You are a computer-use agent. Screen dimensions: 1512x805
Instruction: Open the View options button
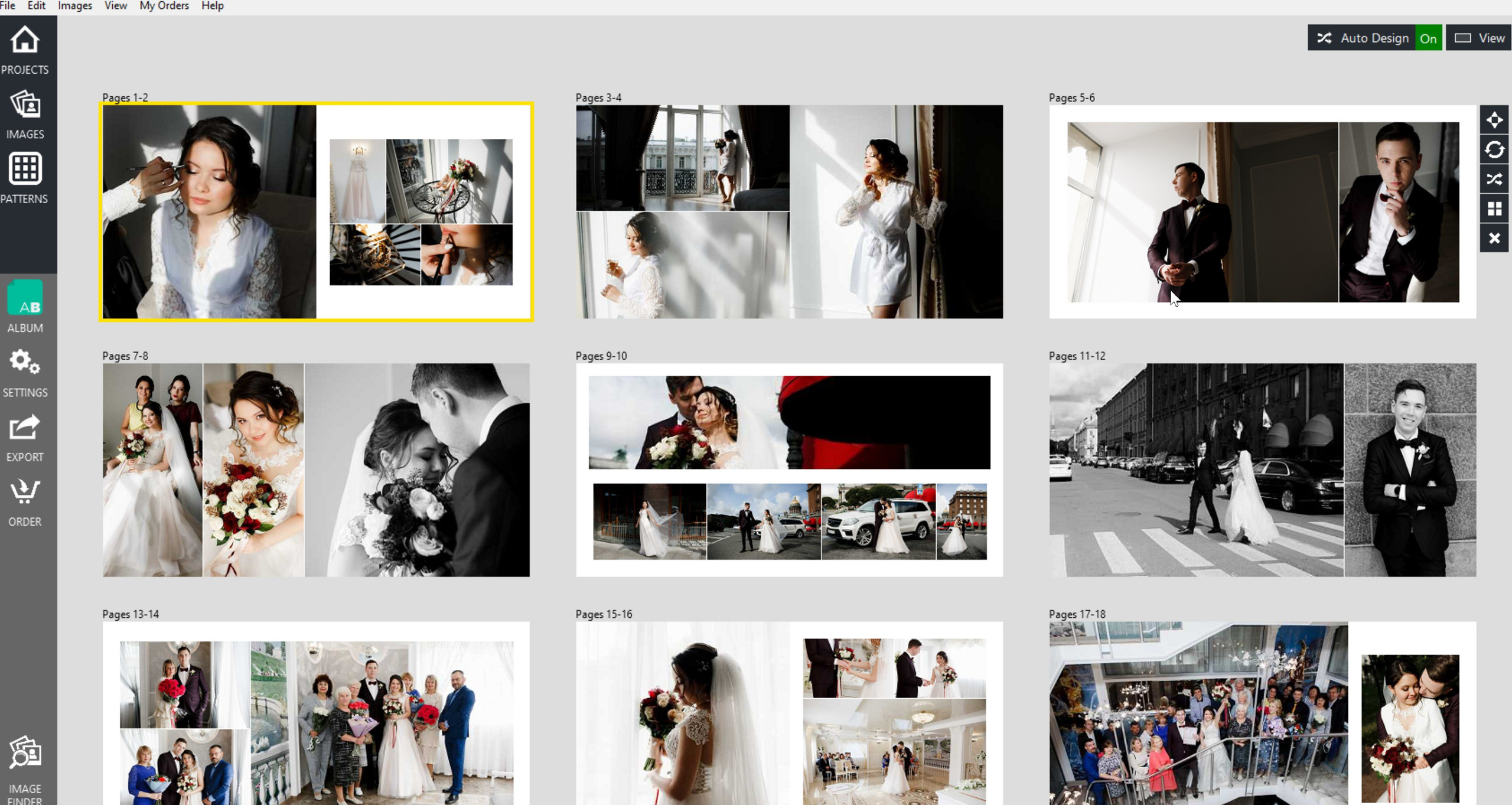[1479, 38]
